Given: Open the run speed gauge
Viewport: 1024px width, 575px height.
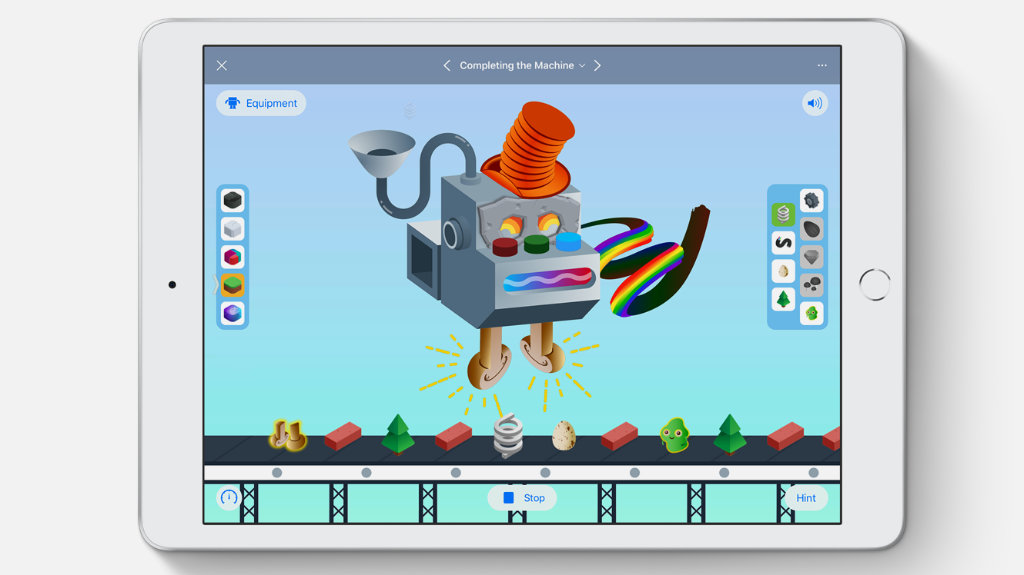Looking at the screenshot, I should [x=229, y=498].
